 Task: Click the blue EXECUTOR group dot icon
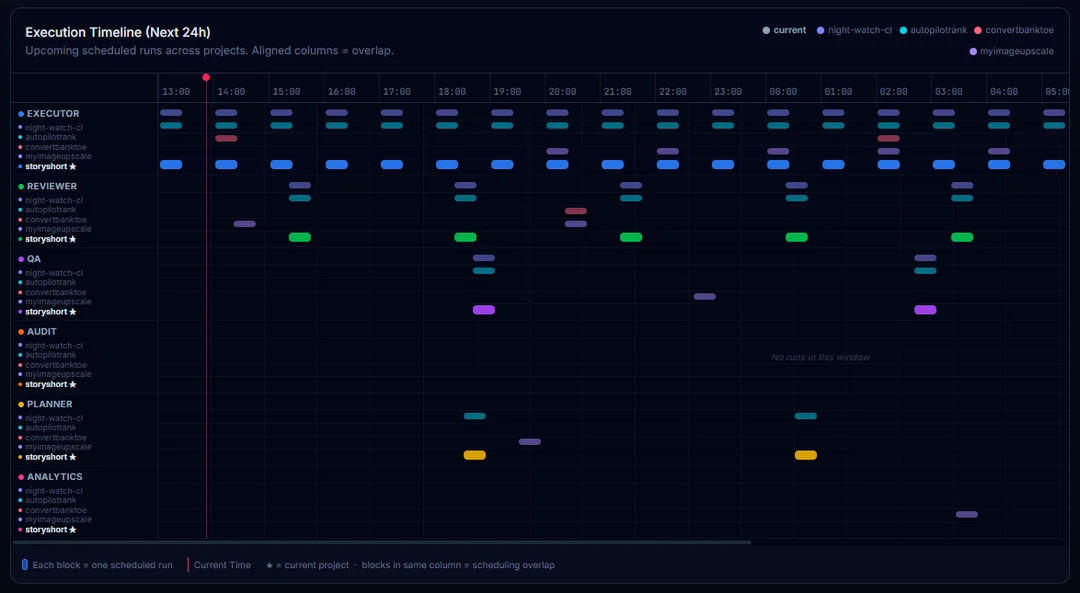tap(21, 113)
